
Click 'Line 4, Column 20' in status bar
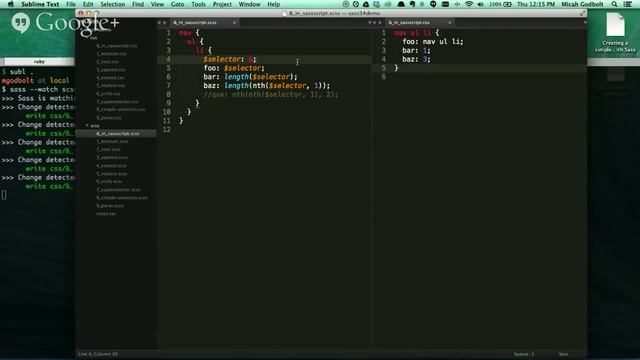click(98, 354)
